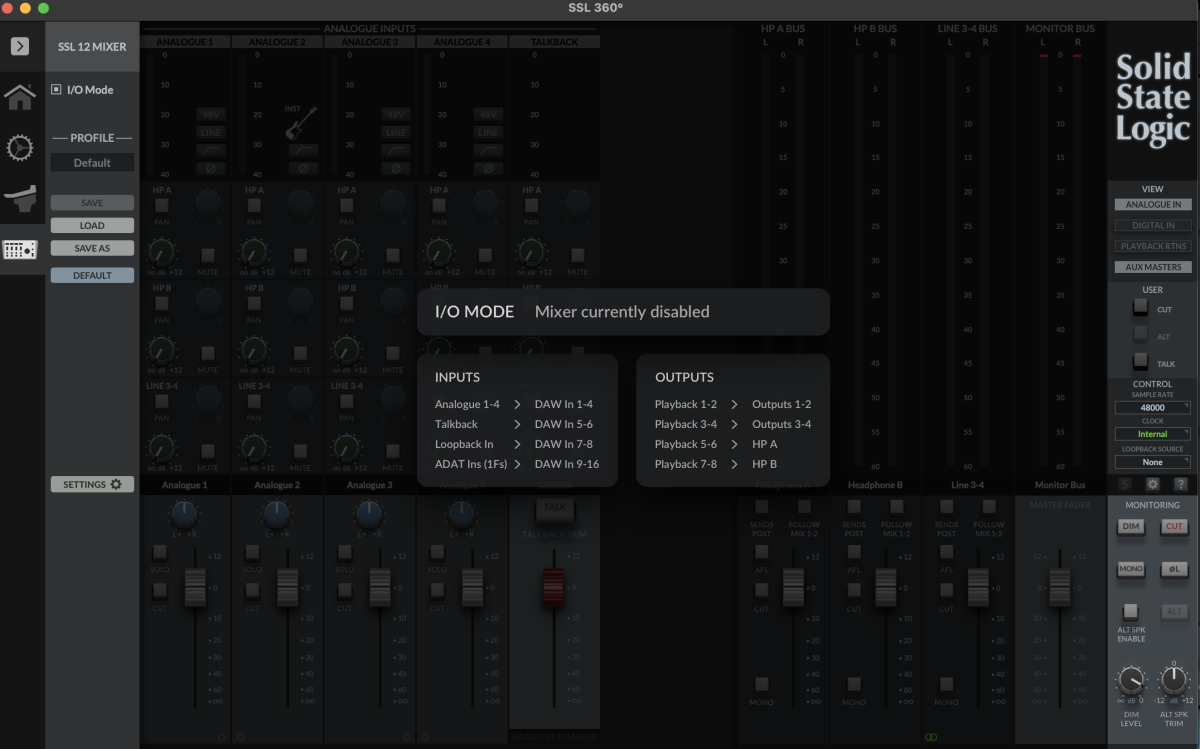Click the Solid State Logic logo
This screenshot has height=749, width=1200.
pyautogui.click(x=1153, y=99)
